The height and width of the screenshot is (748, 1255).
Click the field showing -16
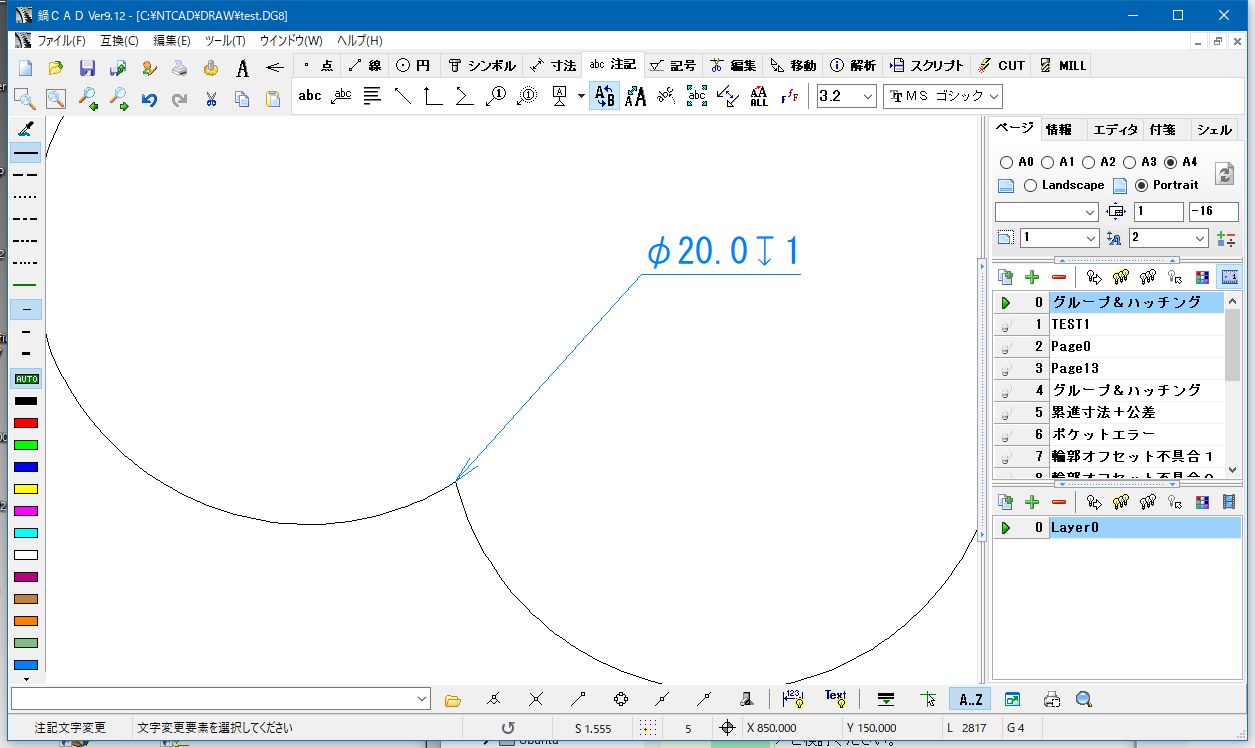(x=1213, y=212)
